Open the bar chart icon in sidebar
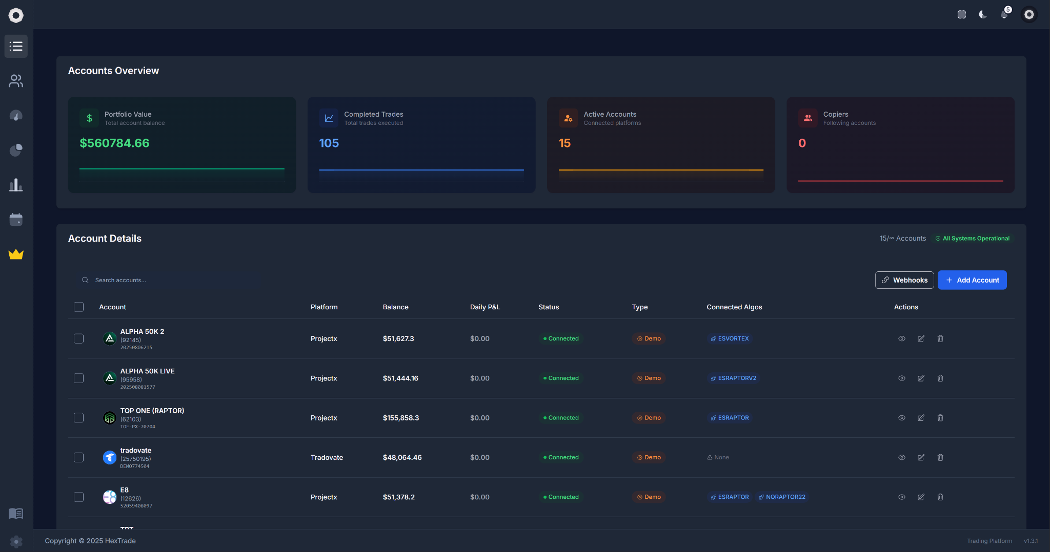The width and height of the screenshot is (1052, 552). pos(16,185)
